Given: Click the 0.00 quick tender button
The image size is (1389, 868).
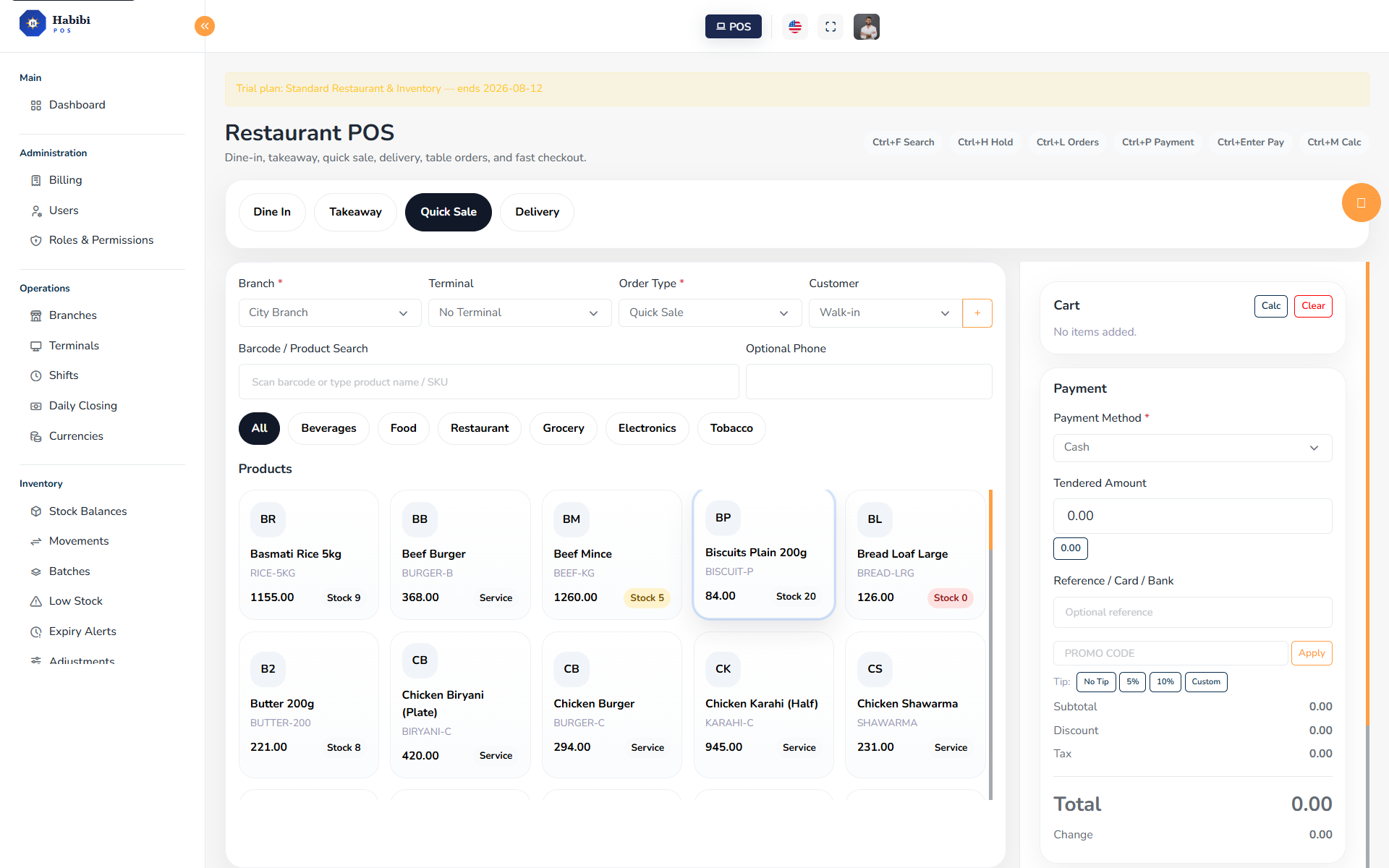Looking at the screenshot, I should point(1071,548).
